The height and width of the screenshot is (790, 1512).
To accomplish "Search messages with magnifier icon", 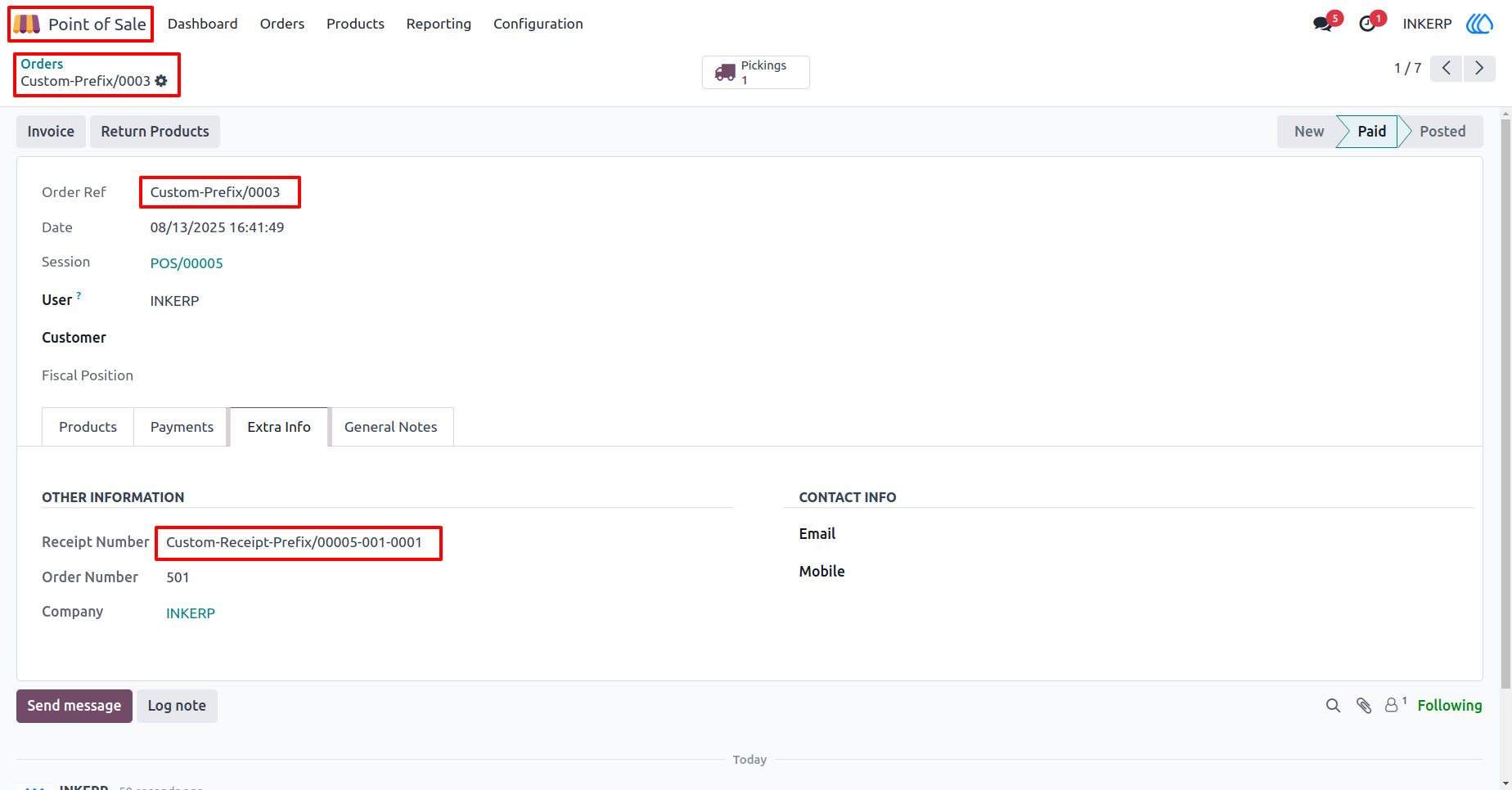I will coord(1333,706).
